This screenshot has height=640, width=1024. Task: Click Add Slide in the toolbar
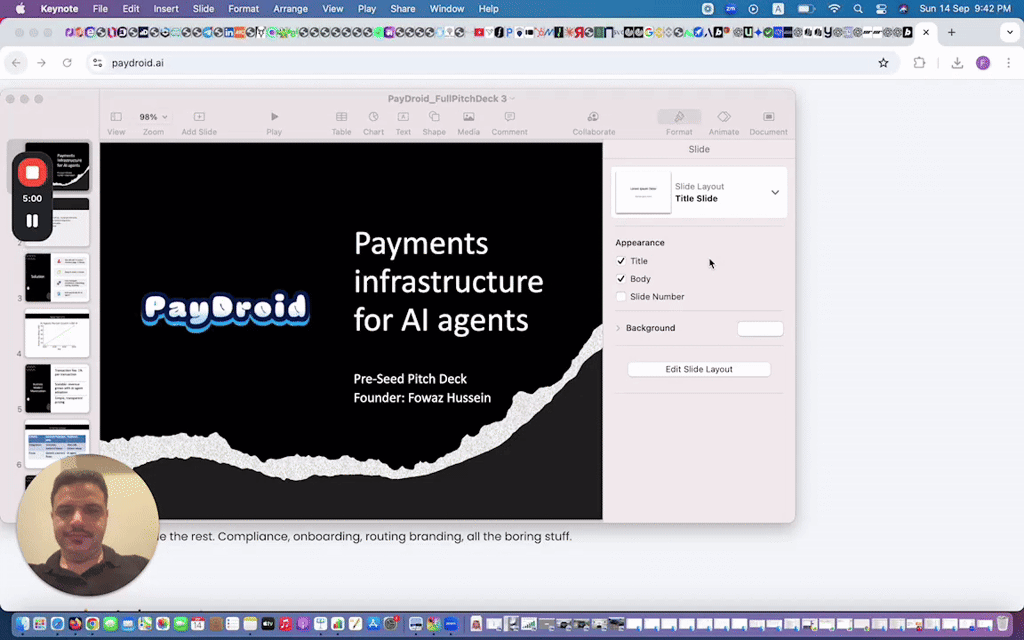pos(199,123)
